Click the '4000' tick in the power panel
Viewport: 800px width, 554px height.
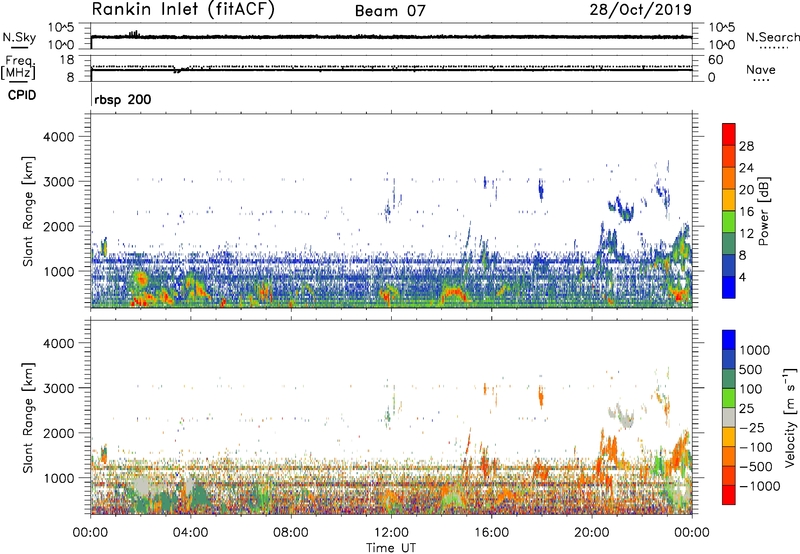click(x=58, y=137)
